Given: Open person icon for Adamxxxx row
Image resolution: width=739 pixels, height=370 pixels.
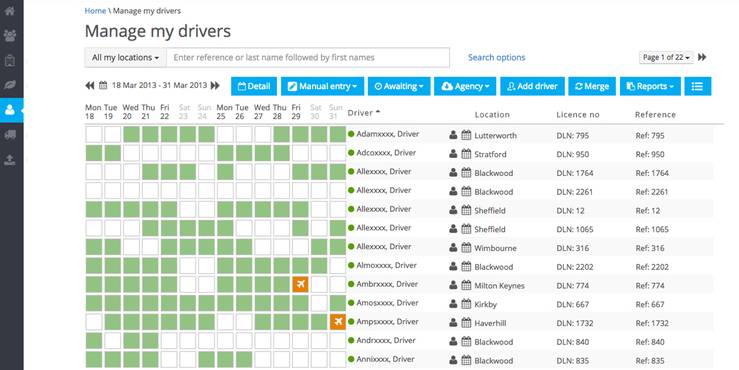Looking at the screenshot, I should click(453, 135).
